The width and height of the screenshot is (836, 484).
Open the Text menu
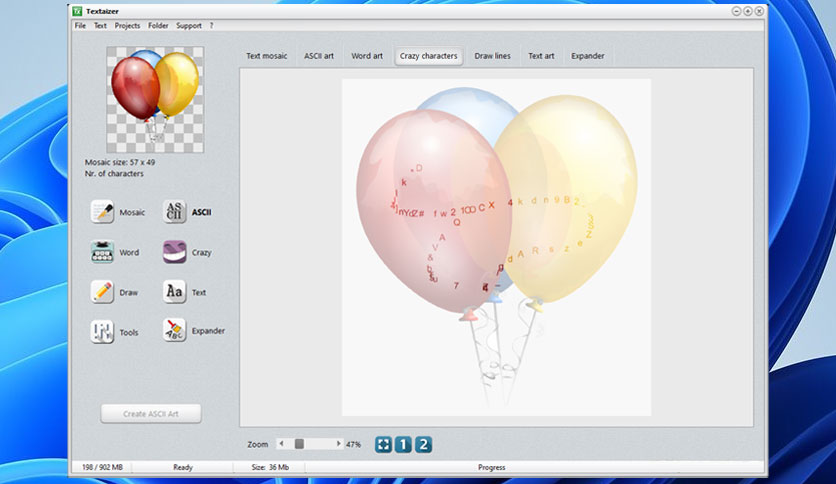[100, 26]
